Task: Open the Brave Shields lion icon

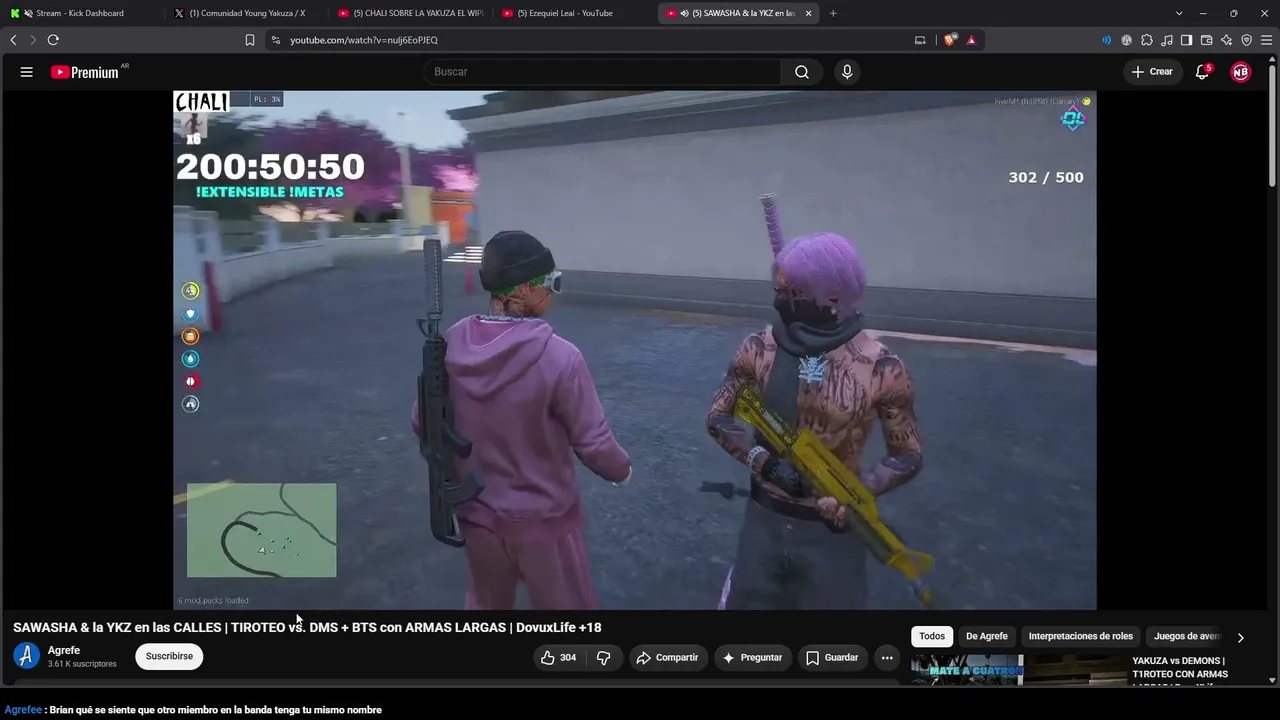Action: pyautogui.click(x=950, y=40)
